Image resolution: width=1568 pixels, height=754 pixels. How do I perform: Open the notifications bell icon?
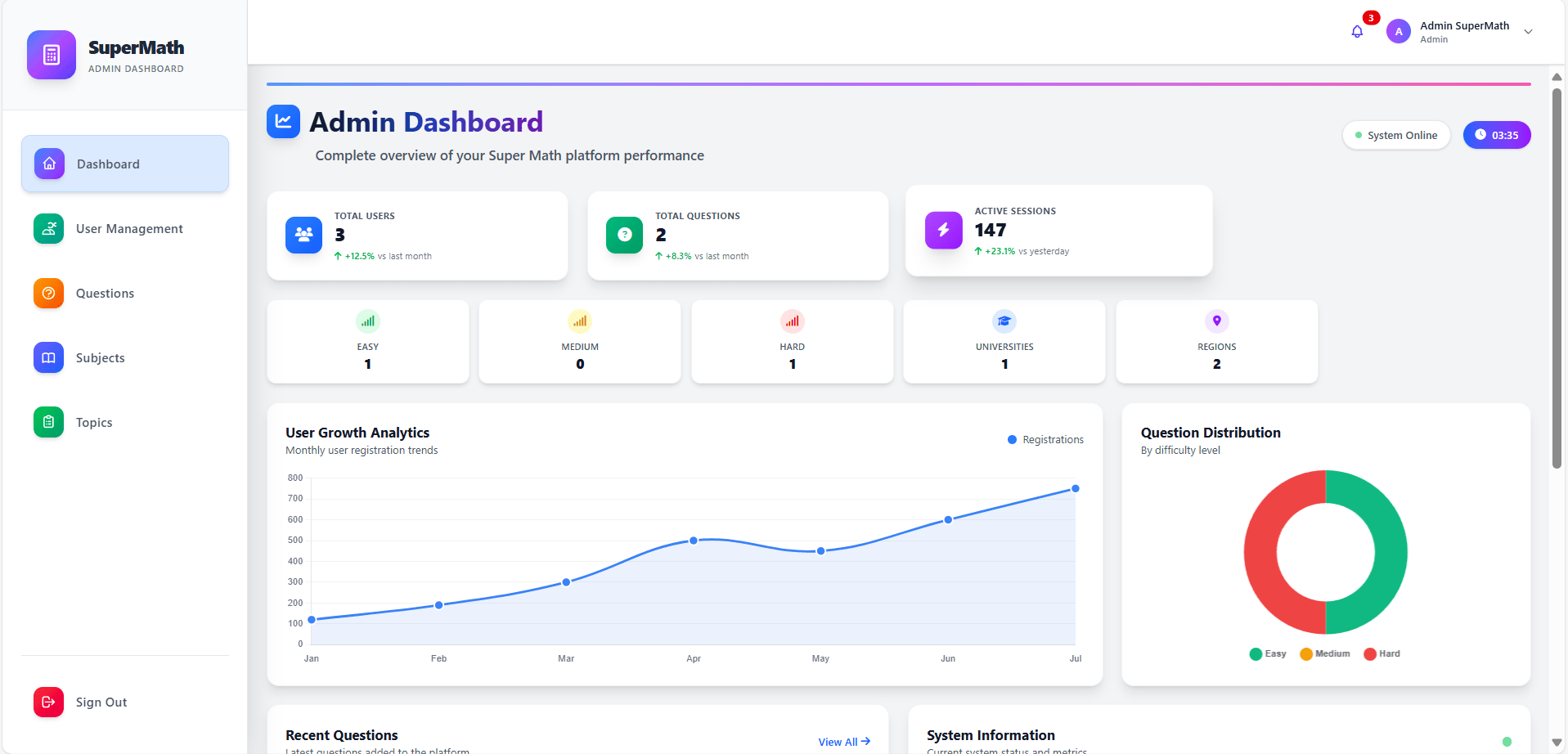click(1357, 32)
